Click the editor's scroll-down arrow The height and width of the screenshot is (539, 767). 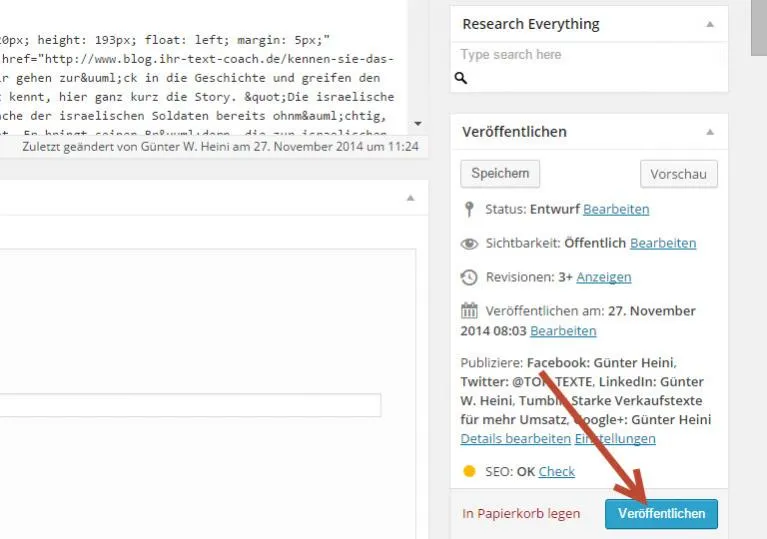pyautogui.click(x=418, y=124)
